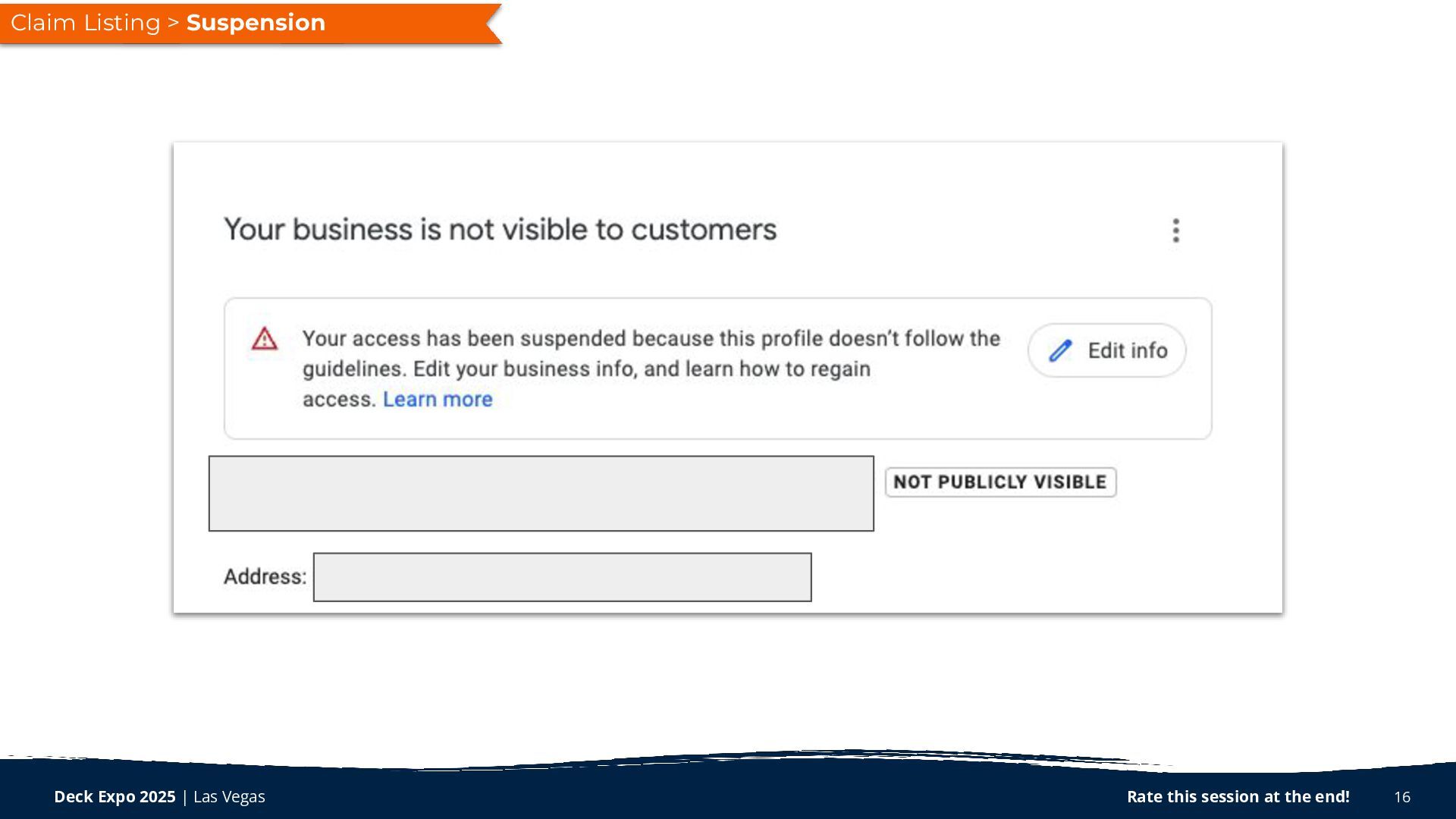Click the blue pencil edit icon
The width and height of the screenshot is (1456, 819).
[x=1060, y=350]
